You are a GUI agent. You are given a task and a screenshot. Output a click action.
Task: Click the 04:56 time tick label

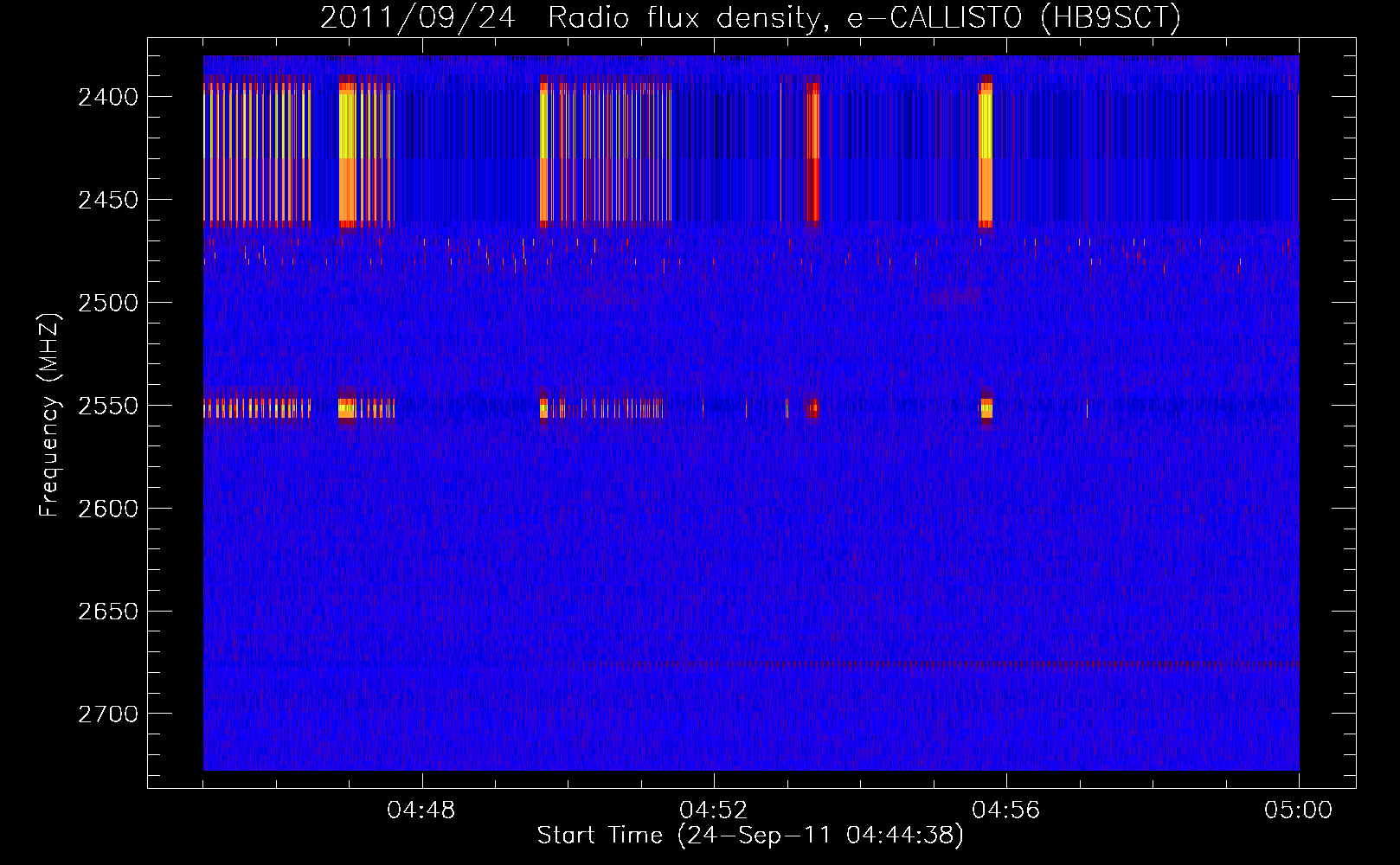[1006, 811]
